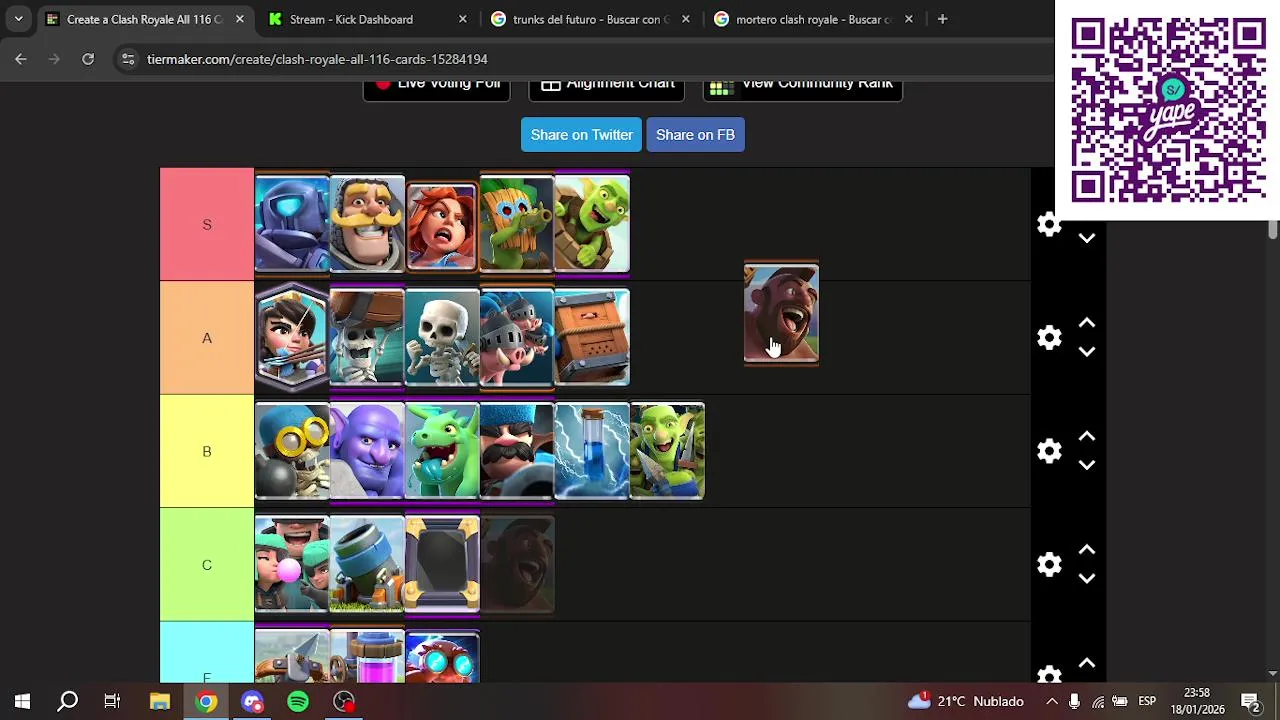This screenshot has height=720, width=1280.
Task: Open settings gear for S tier row
Action: coord(1049,225)
